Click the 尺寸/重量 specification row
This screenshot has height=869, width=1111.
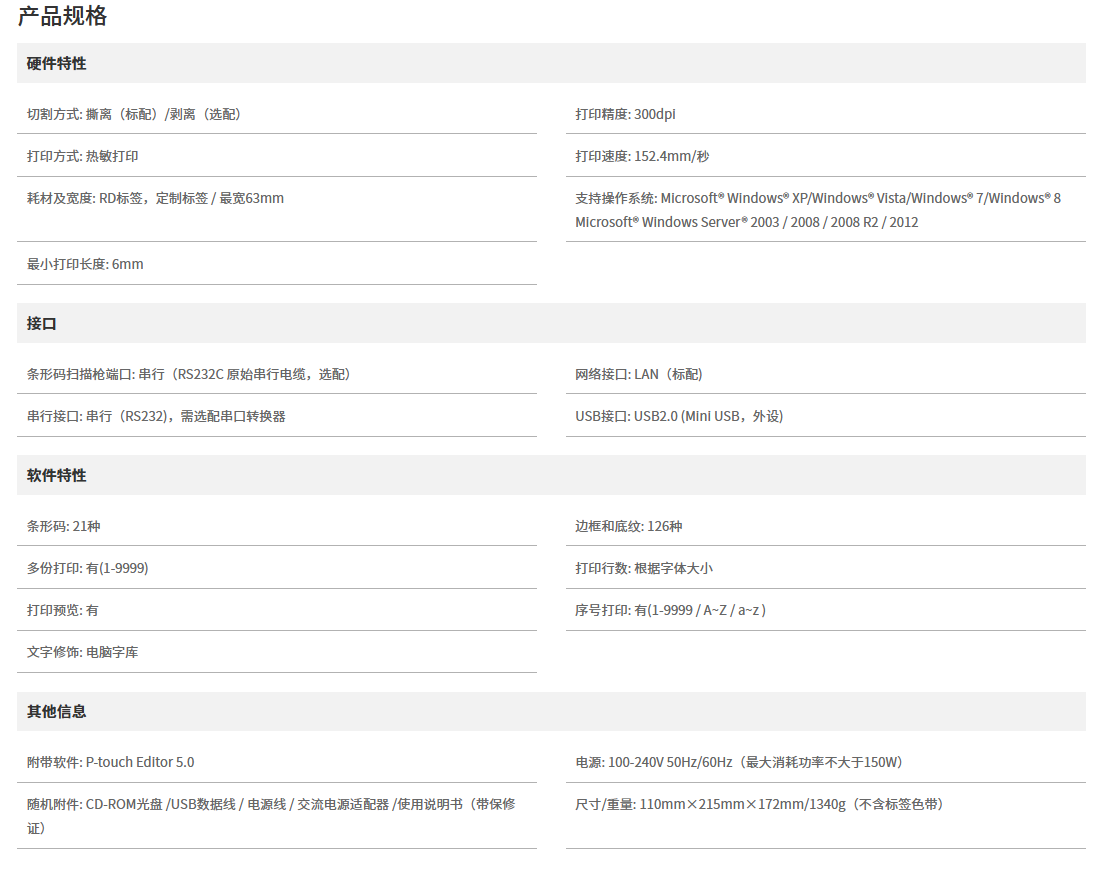point(759,804)
